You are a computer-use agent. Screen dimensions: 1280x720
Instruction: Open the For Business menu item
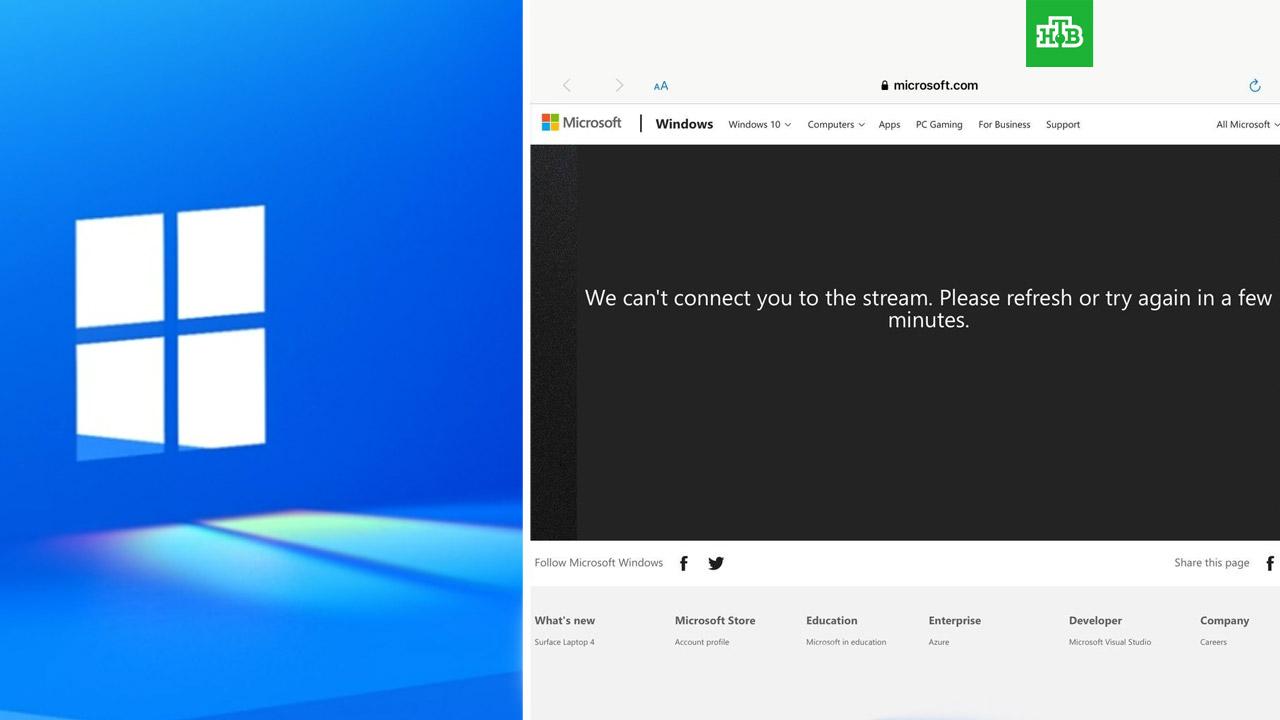pos(1004,125)
